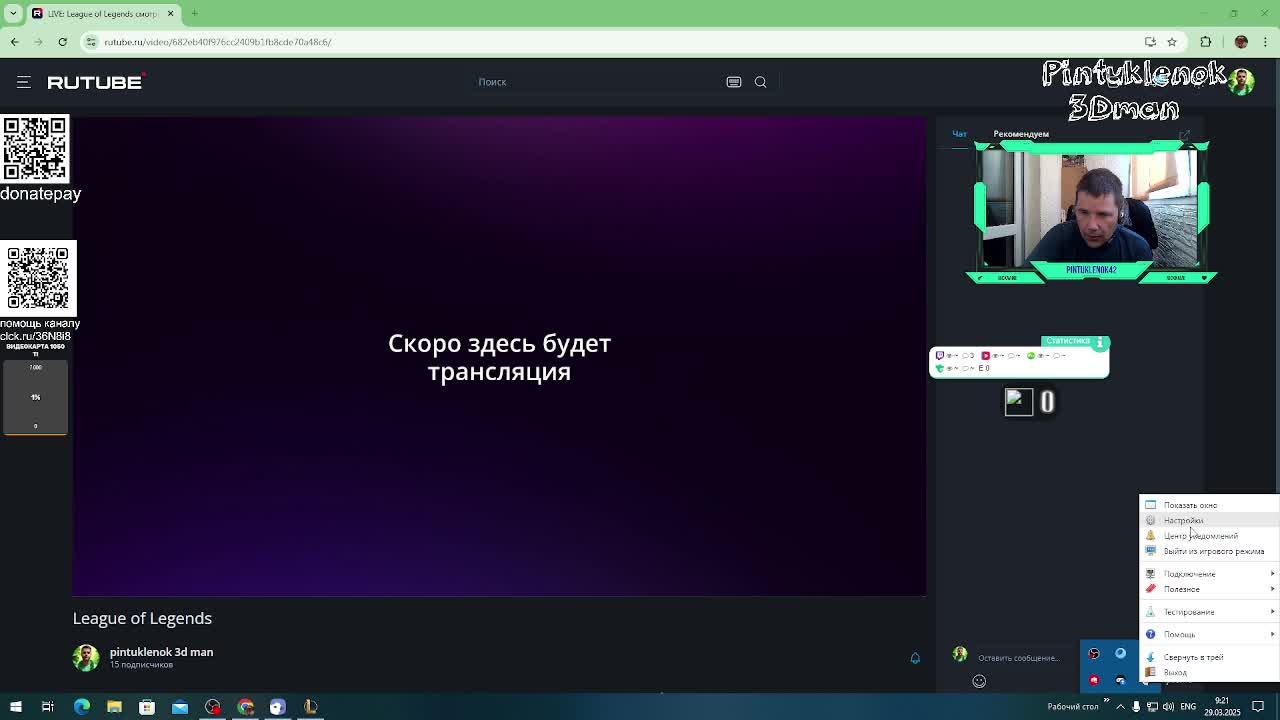Expand the tab search dropdown
Screen dimensions: 1280x720
tap(13, 14)
